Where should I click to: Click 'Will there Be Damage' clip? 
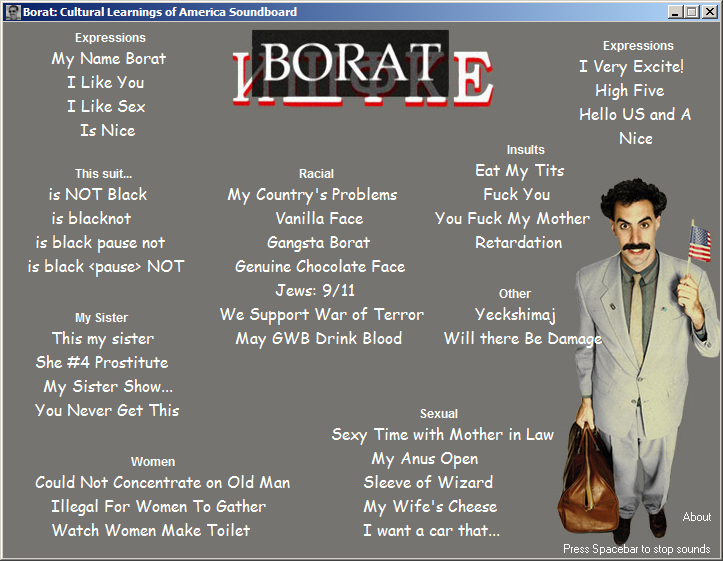[523, 339]
